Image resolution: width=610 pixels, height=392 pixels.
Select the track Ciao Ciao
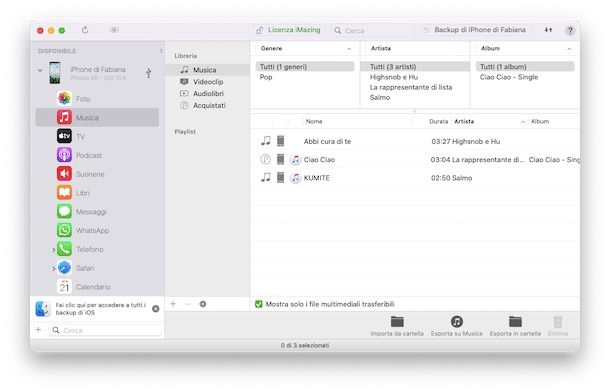tap(415, 159)
